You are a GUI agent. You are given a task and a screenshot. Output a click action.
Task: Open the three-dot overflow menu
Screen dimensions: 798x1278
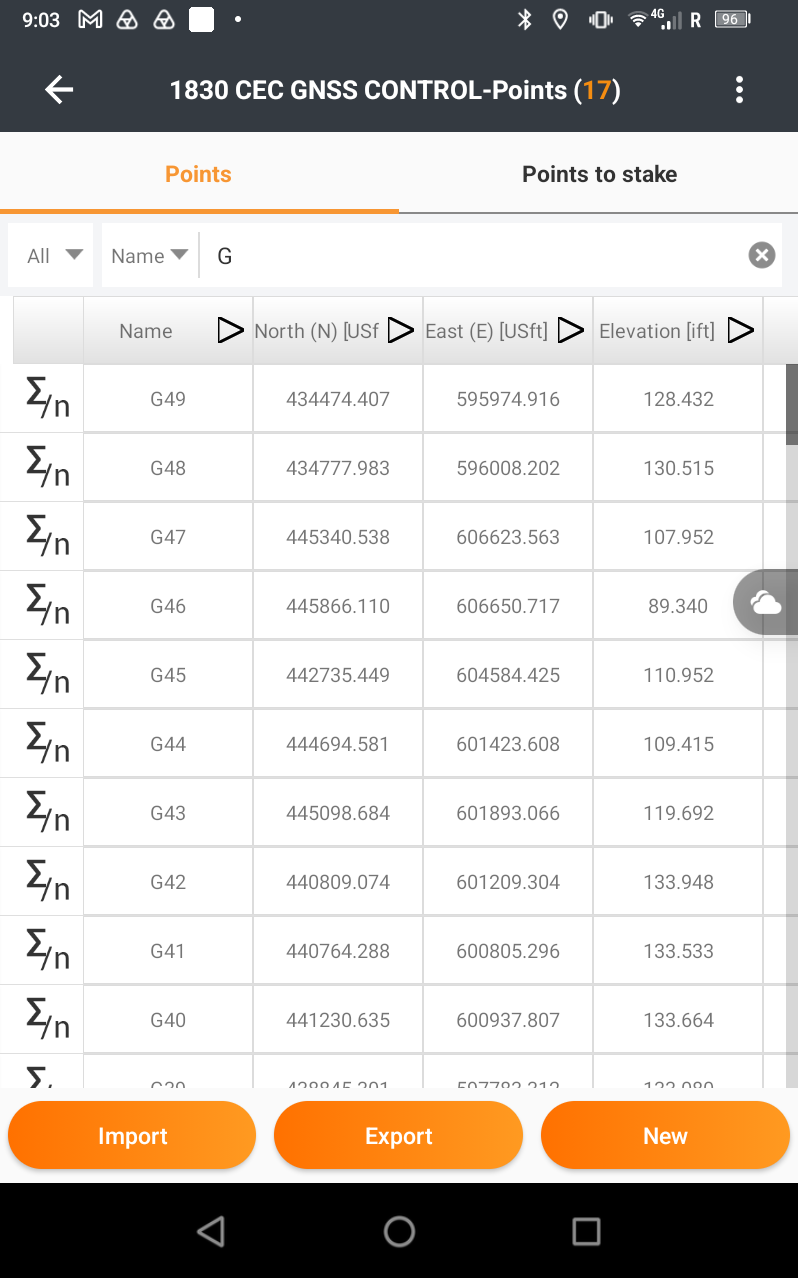tap(739, 90)
